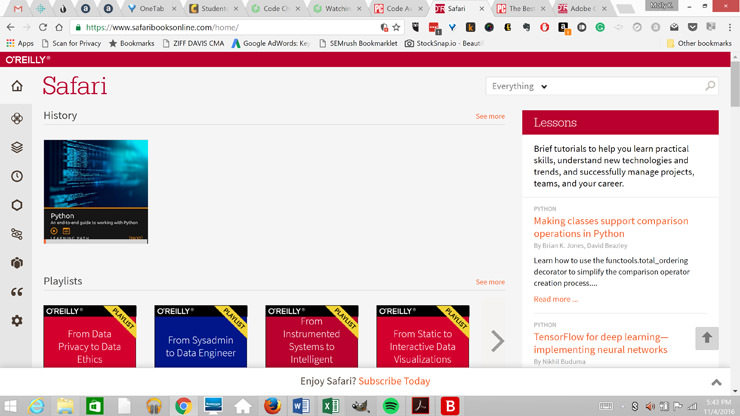Click the volume icon in system tray
This screenshot has height=416, width=740.
[650, 406]
